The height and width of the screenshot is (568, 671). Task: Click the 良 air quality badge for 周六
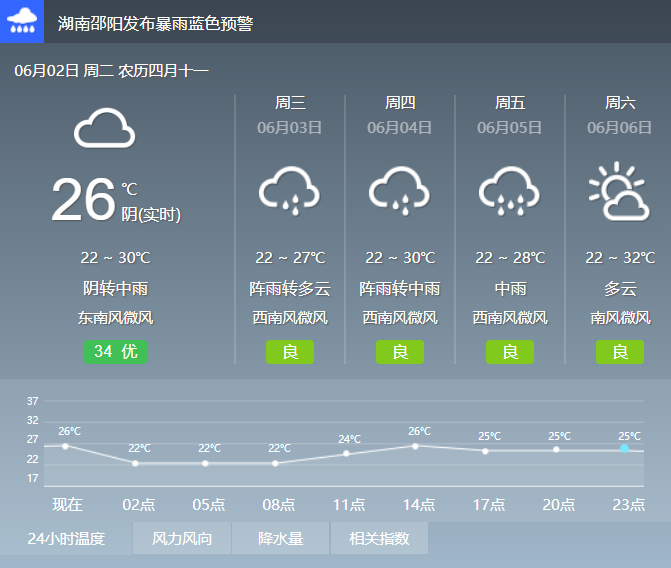620,352
